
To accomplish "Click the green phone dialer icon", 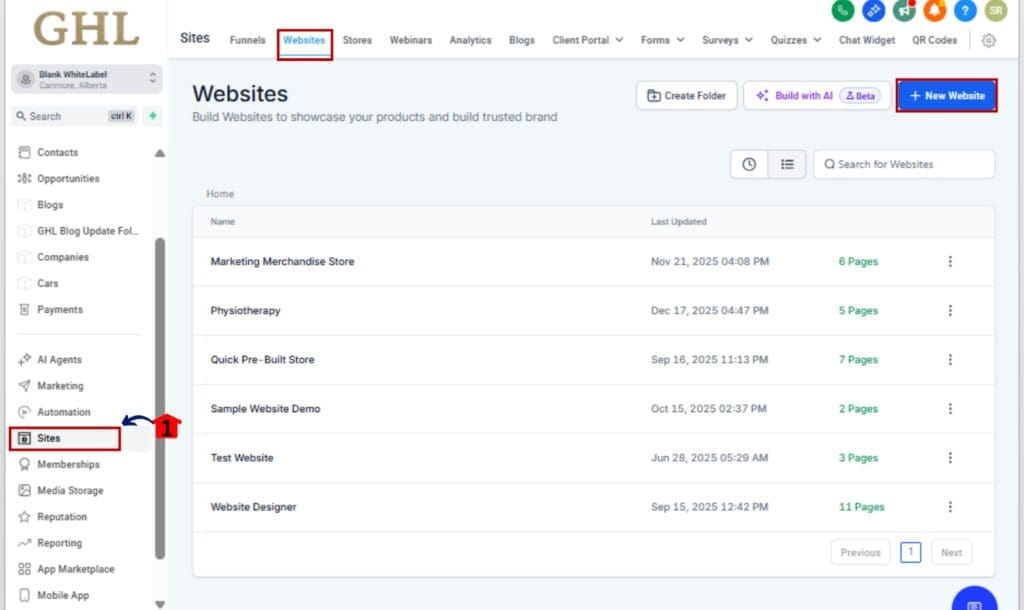I will (842, 10).
